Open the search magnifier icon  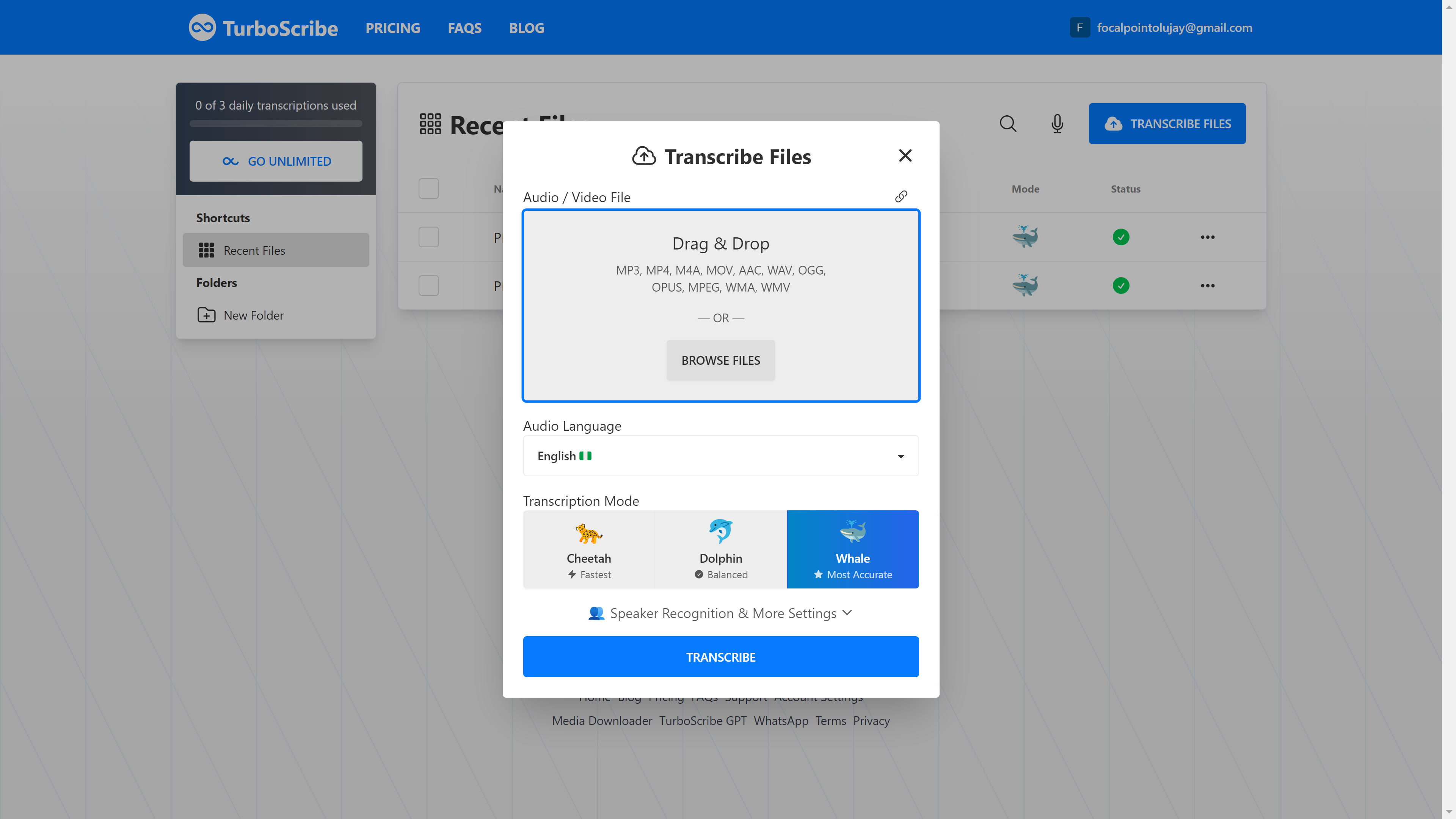(1008, 123)
